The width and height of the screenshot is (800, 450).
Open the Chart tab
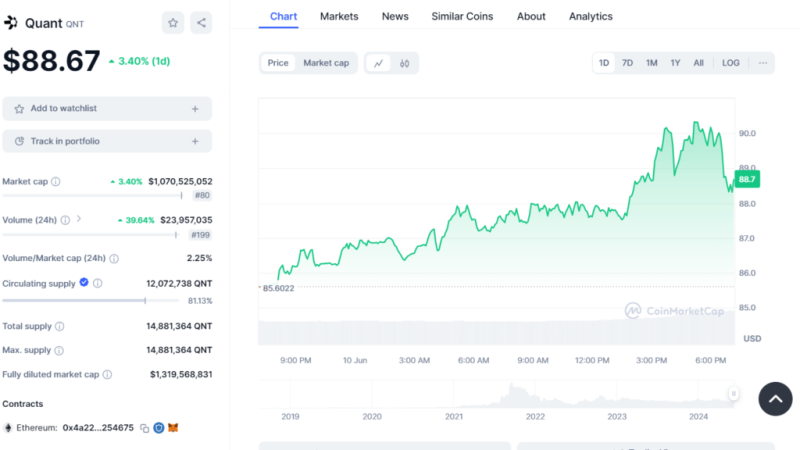pyautogui.click(x=283, y=16)
